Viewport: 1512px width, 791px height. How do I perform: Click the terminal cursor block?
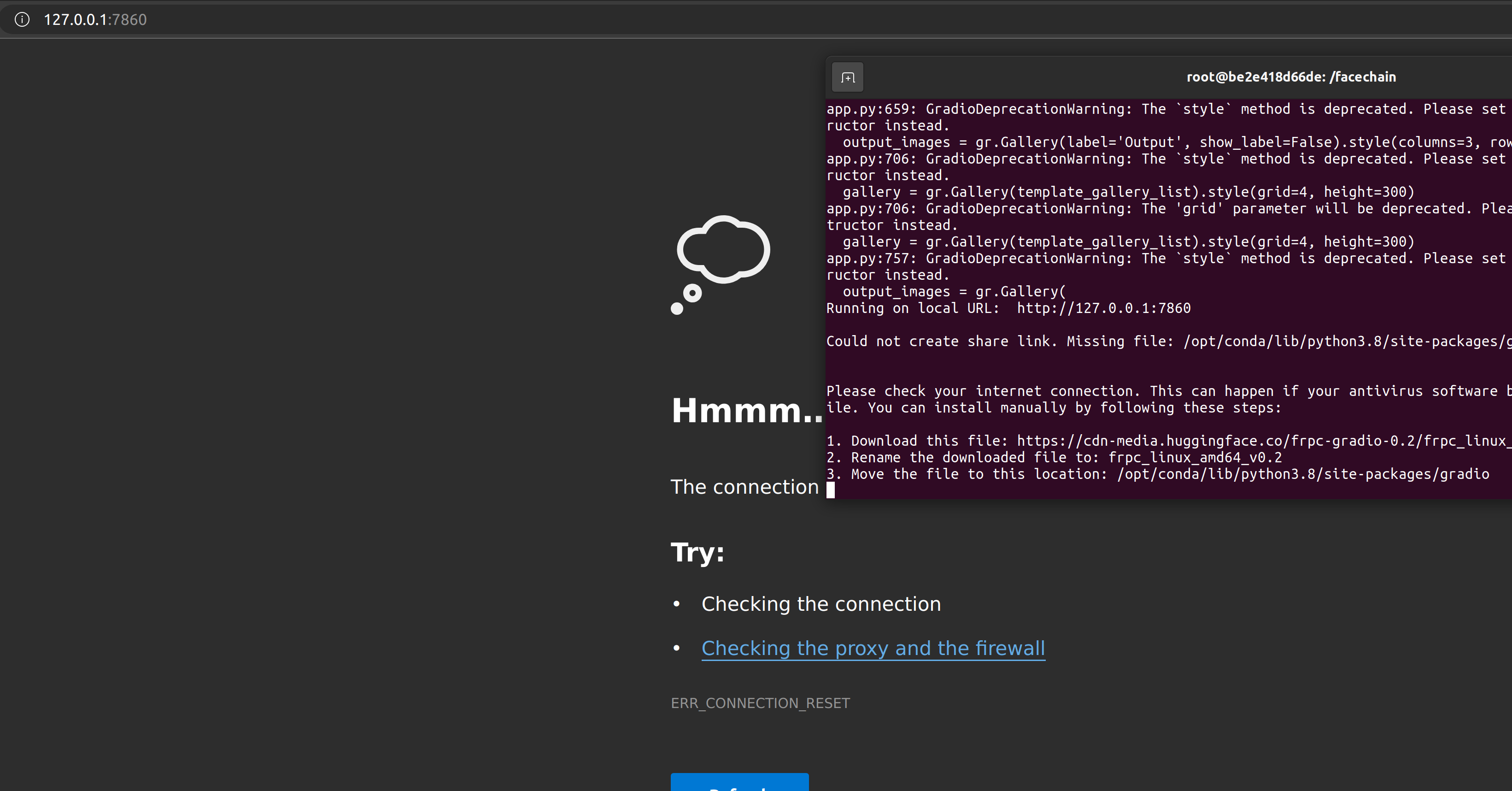tap(831, 490)
